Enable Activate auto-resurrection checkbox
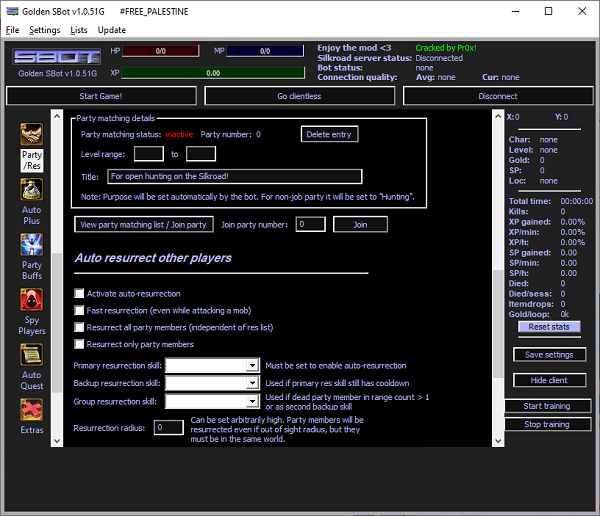The width and height of the screenshot is (600, 516). [x=80, y=294]
